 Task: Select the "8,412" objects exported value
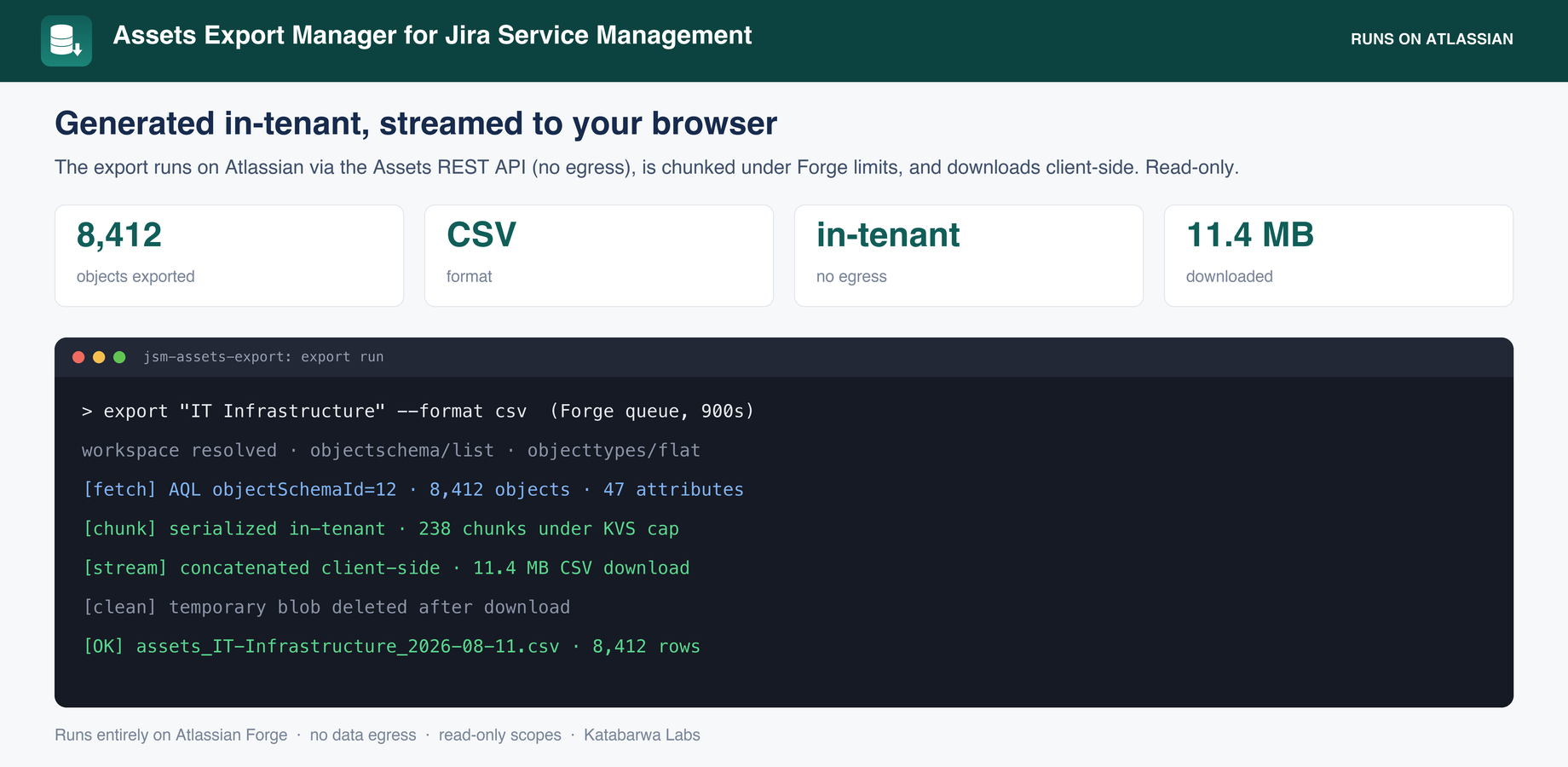tap(119, 235)
